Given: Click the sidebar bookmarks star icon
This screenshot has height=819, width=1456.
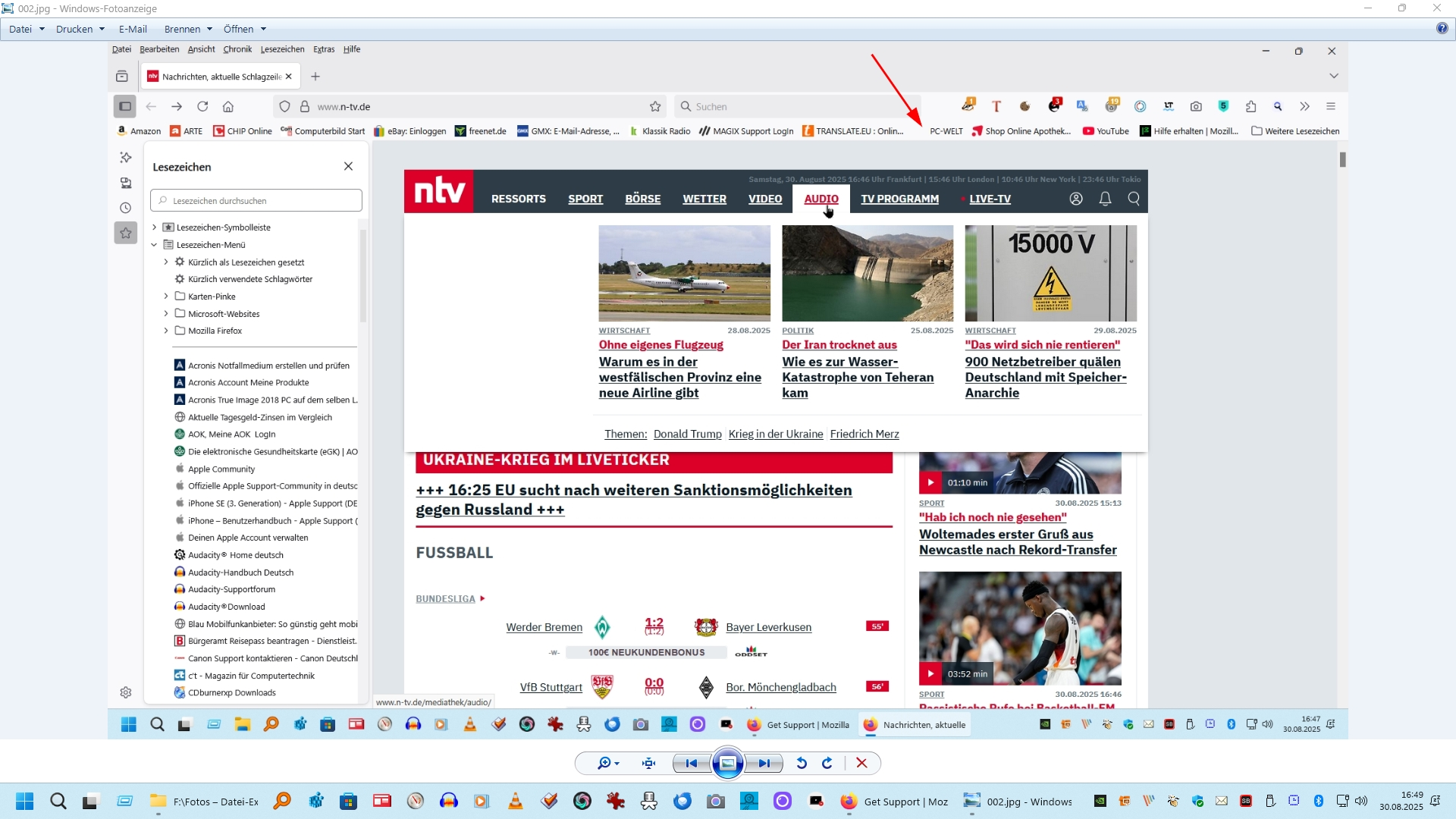Looking at the screenshot, I should click(126, 233).
